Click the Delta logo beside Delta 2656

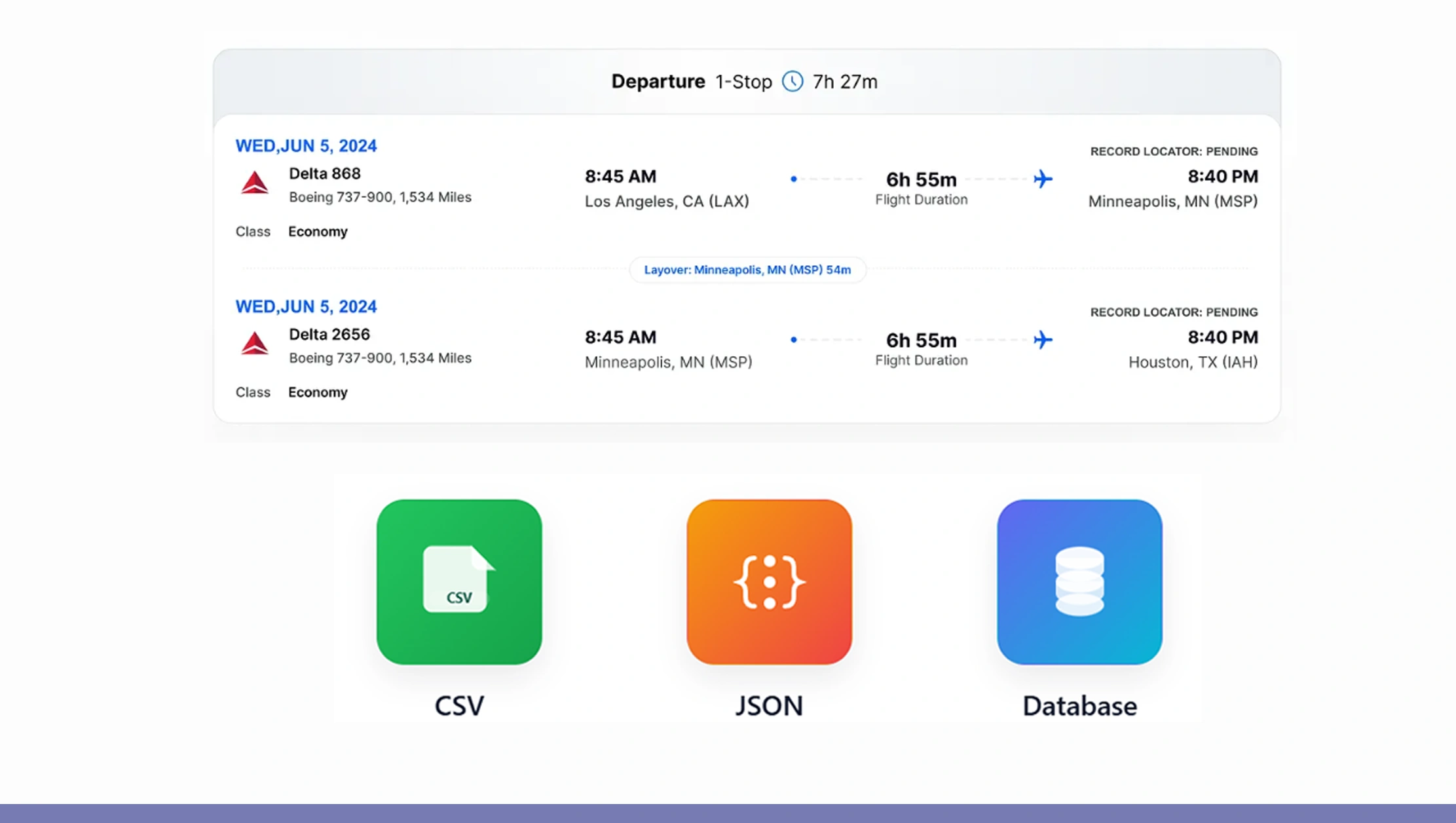pyautogui.click(x=254, y=343)
